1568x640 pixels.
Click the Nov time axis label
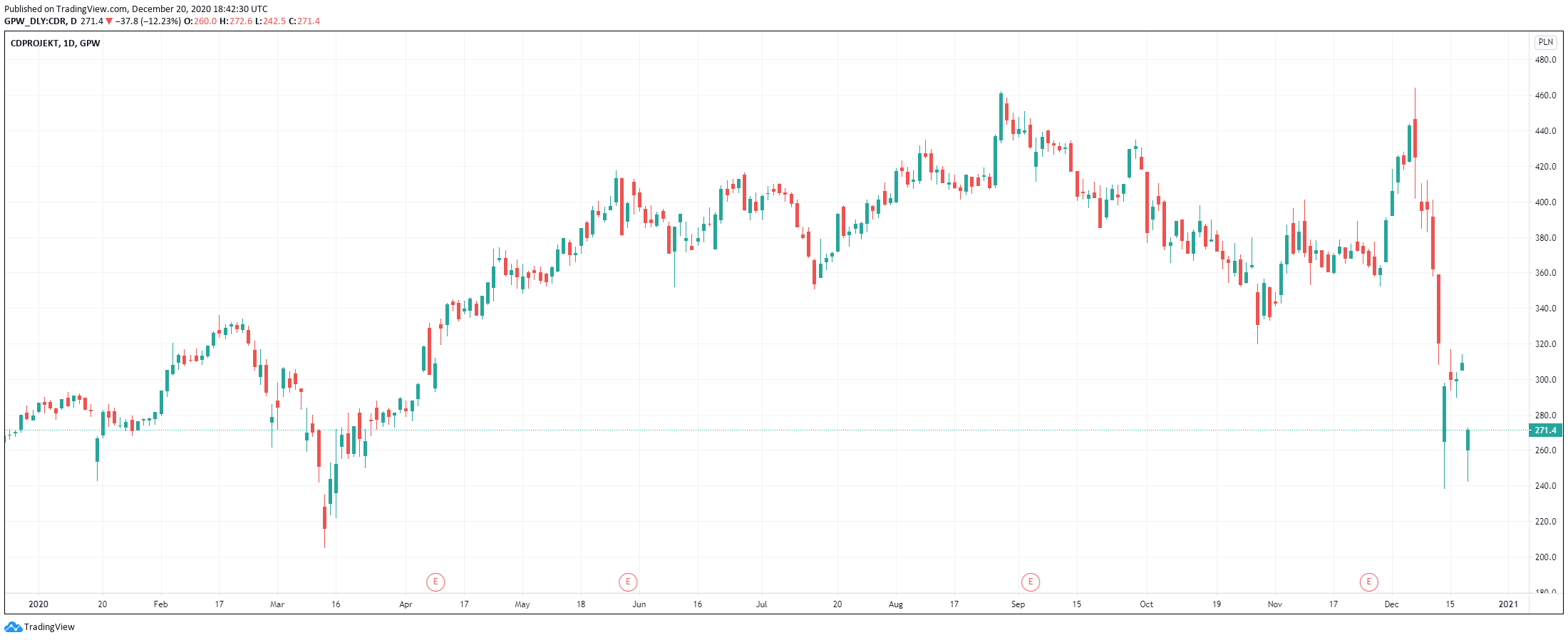click(1275, 604)
